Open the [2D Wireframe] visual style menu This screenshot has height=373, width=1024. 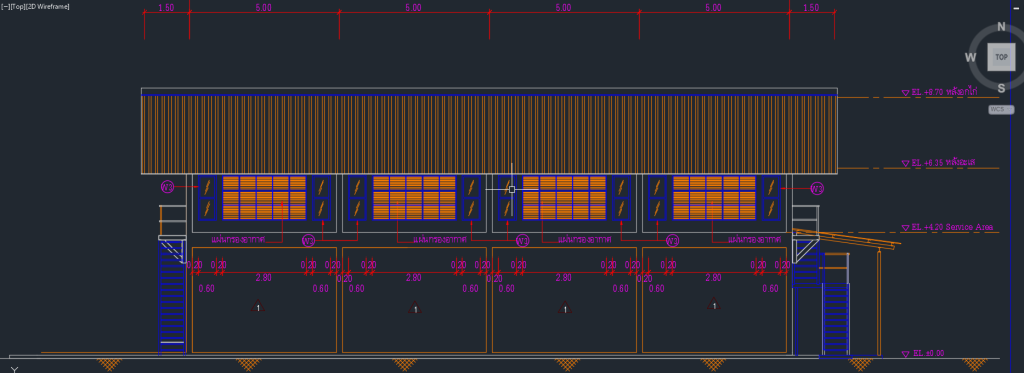pos(47,6)
